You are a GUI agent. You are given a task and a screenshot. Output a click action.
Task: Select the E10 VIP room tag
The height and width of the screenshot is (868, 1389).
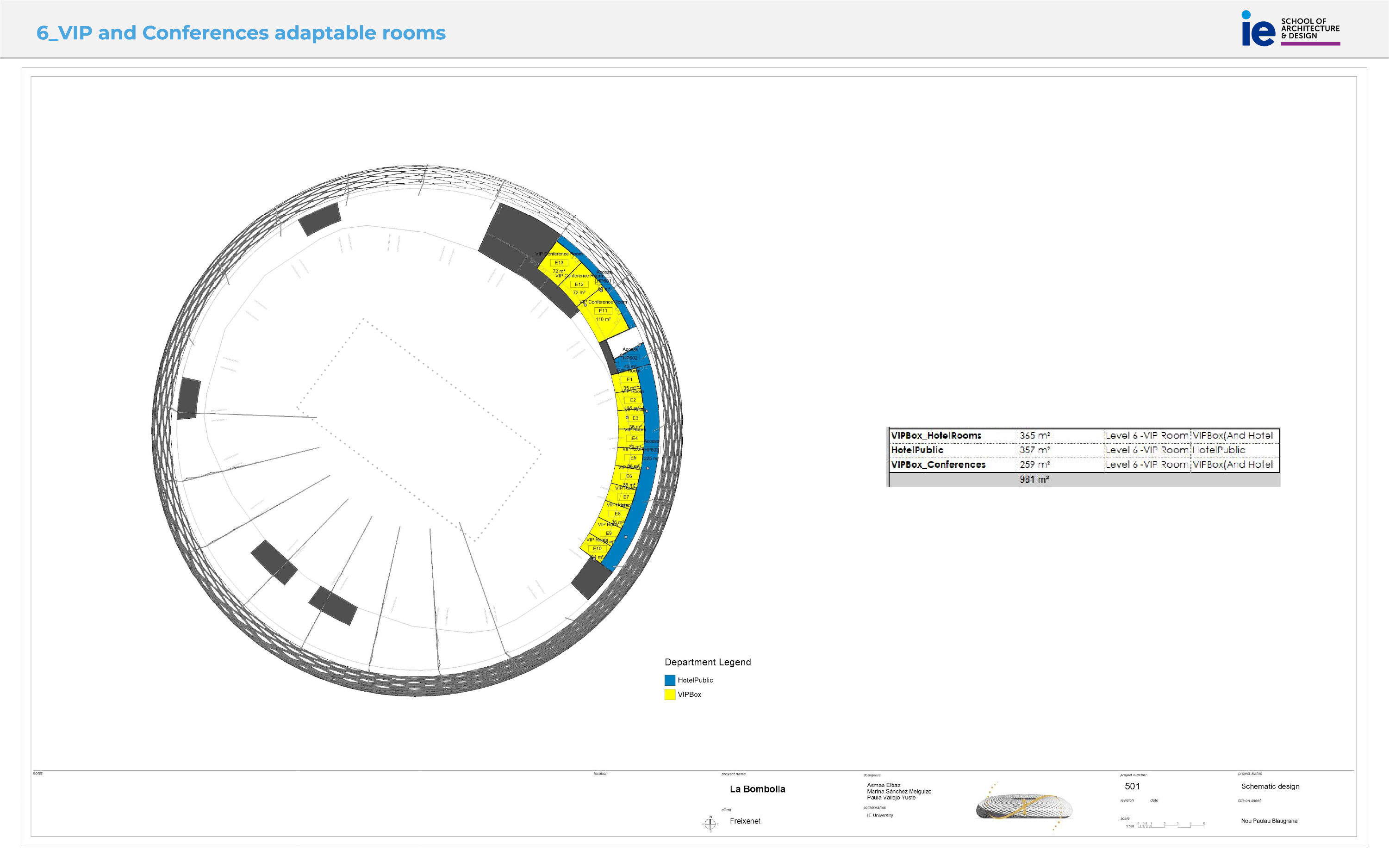point(597,548)
